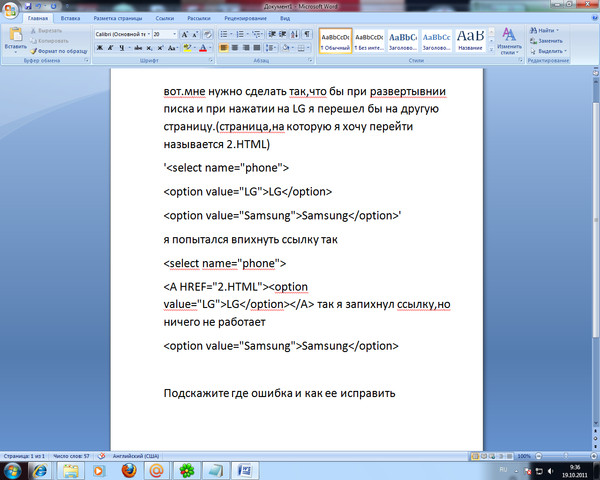Screen dimensions: 600x480
Task: Sort text alphabetically with A-Z icon
Action: click(x=294, y=34)
